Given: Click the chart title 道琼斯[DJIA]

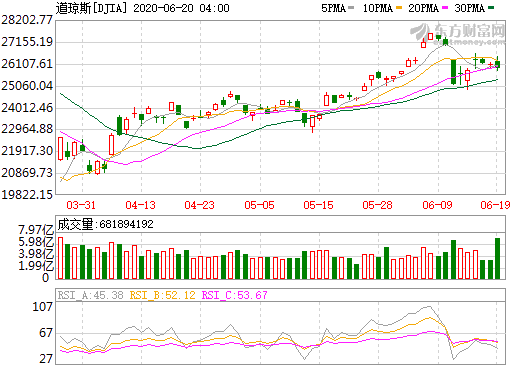Looking at the screenshot, I should tap(92, 8).
